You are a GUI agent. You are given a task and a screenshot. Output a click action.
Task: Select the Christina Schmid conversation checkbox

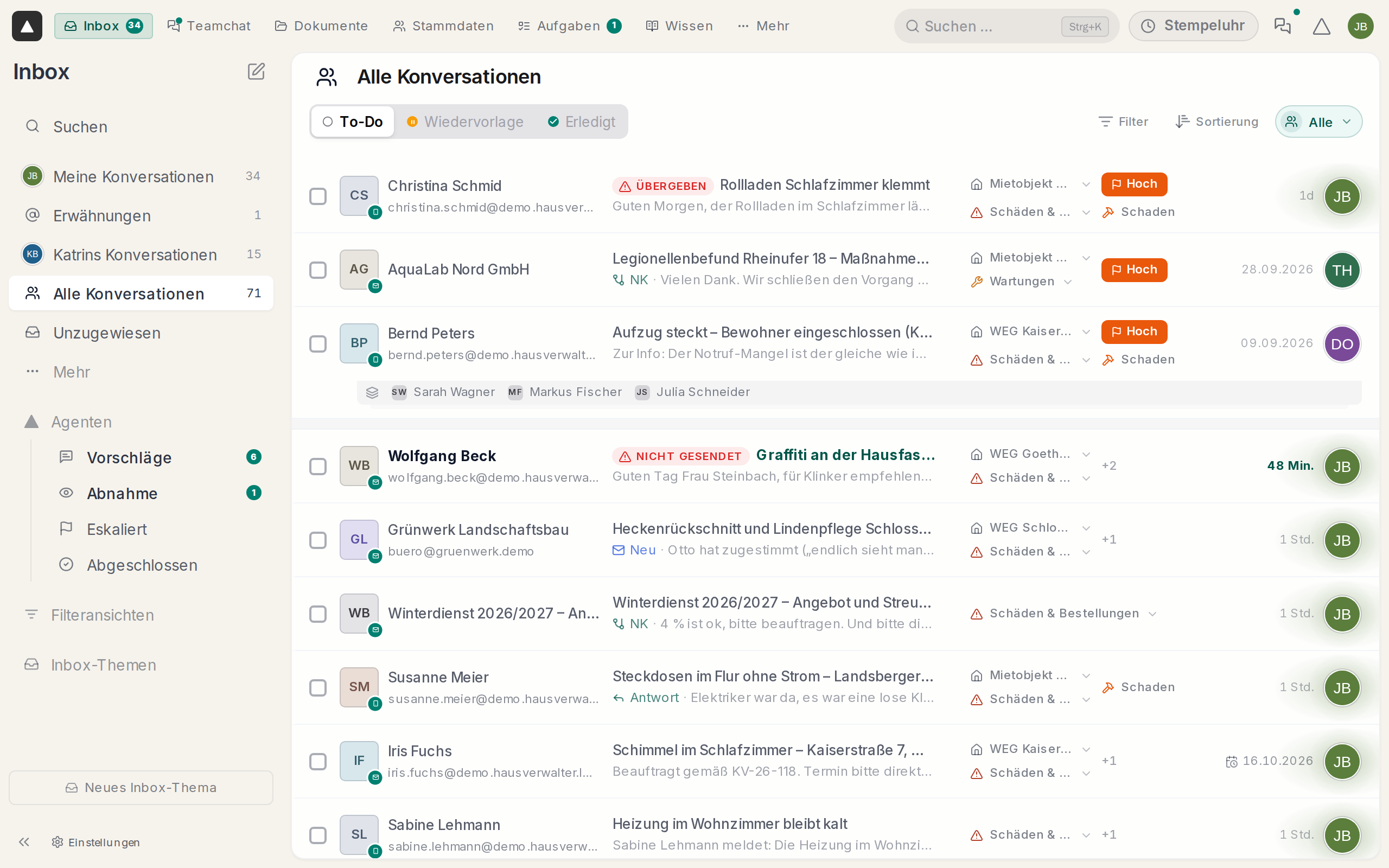click(318, 196)
